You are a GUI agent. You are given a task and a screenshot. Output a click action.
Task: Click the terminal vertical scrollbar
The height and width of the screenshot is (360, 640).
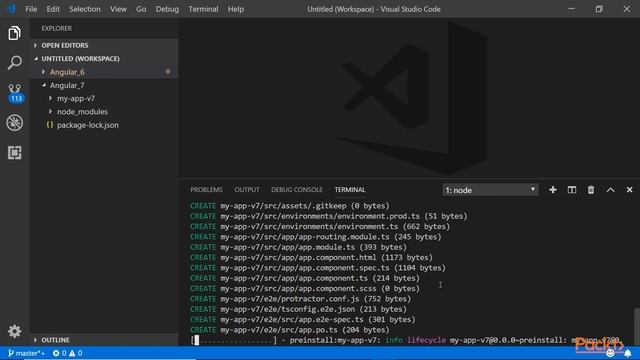[x=637, y=327]
